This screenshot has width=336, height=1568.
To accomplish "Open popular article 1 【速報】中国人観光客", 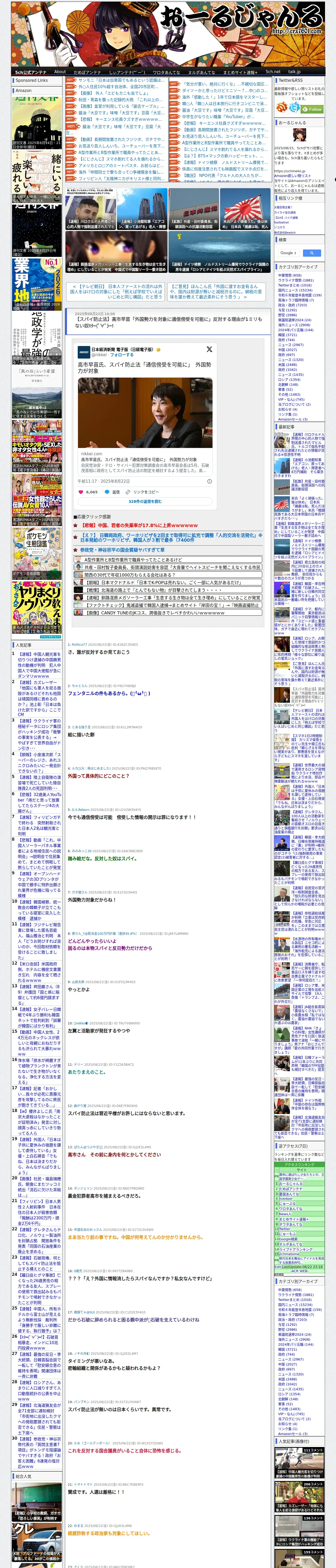I will (x=39, y=666).
